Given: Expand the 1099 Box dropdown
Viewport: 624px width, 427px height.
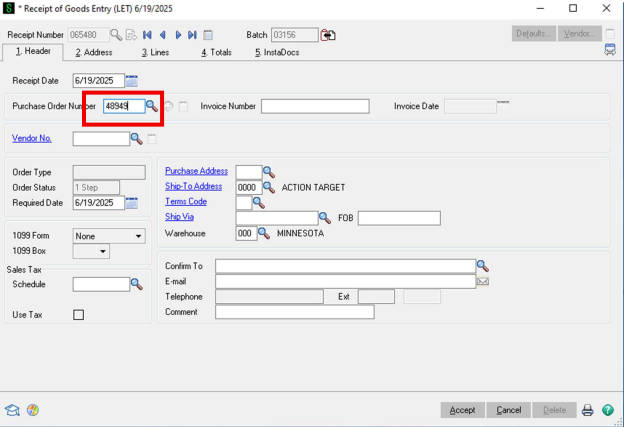Looking at the screenshot, I should click(x=103, y=252).
